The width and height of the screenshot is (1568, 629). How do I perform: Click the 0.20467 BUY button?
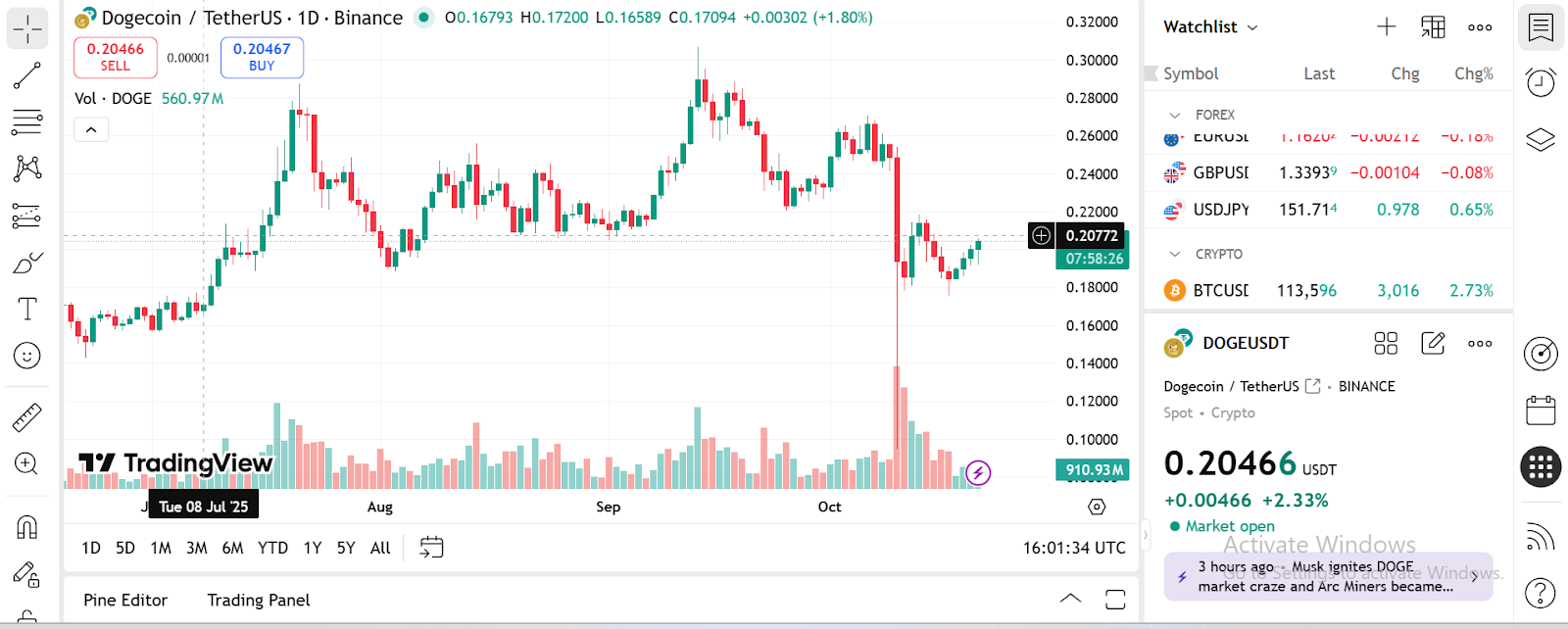click(x=262, y=57)
